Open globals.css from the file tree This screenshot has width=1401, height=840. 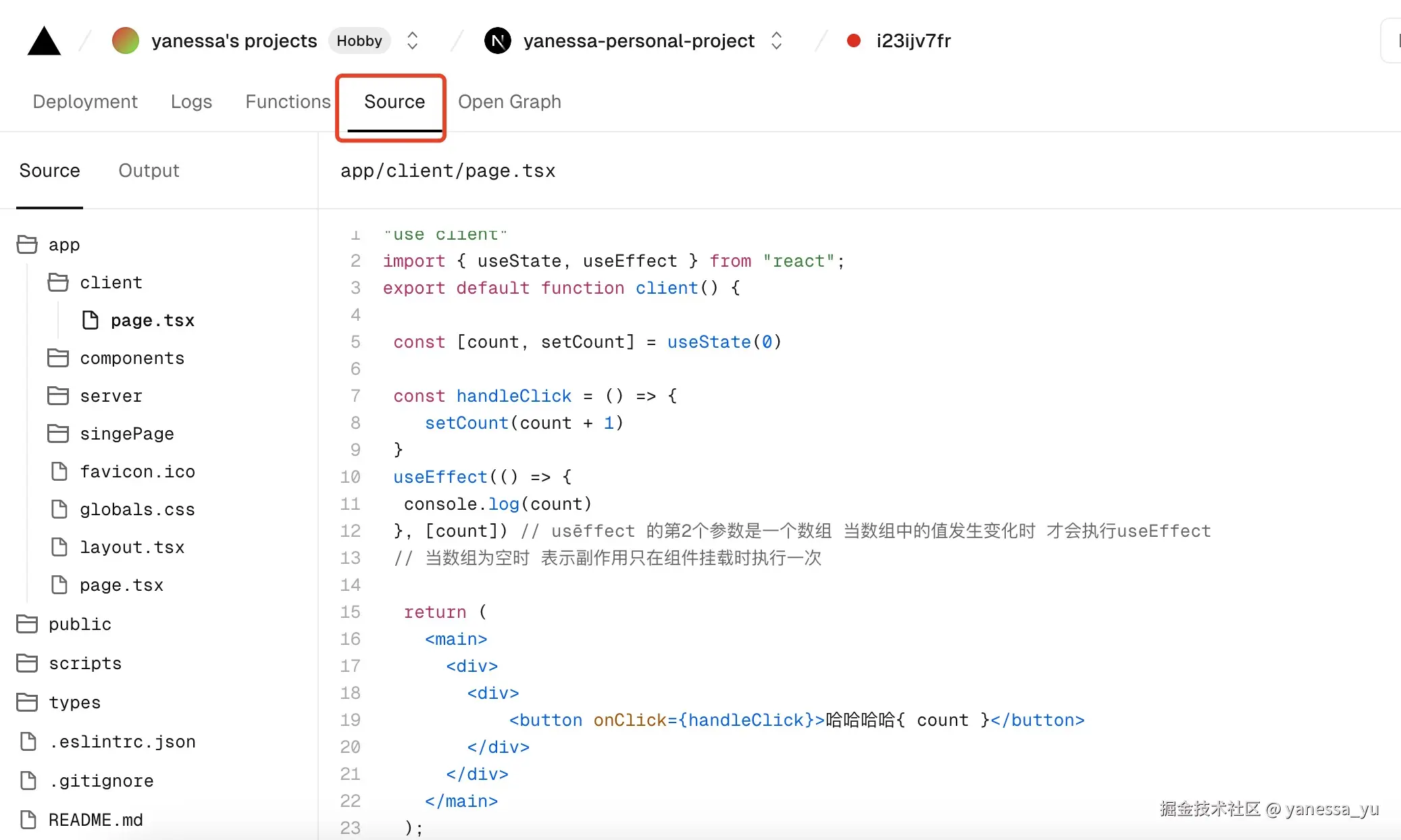(137, 509)
